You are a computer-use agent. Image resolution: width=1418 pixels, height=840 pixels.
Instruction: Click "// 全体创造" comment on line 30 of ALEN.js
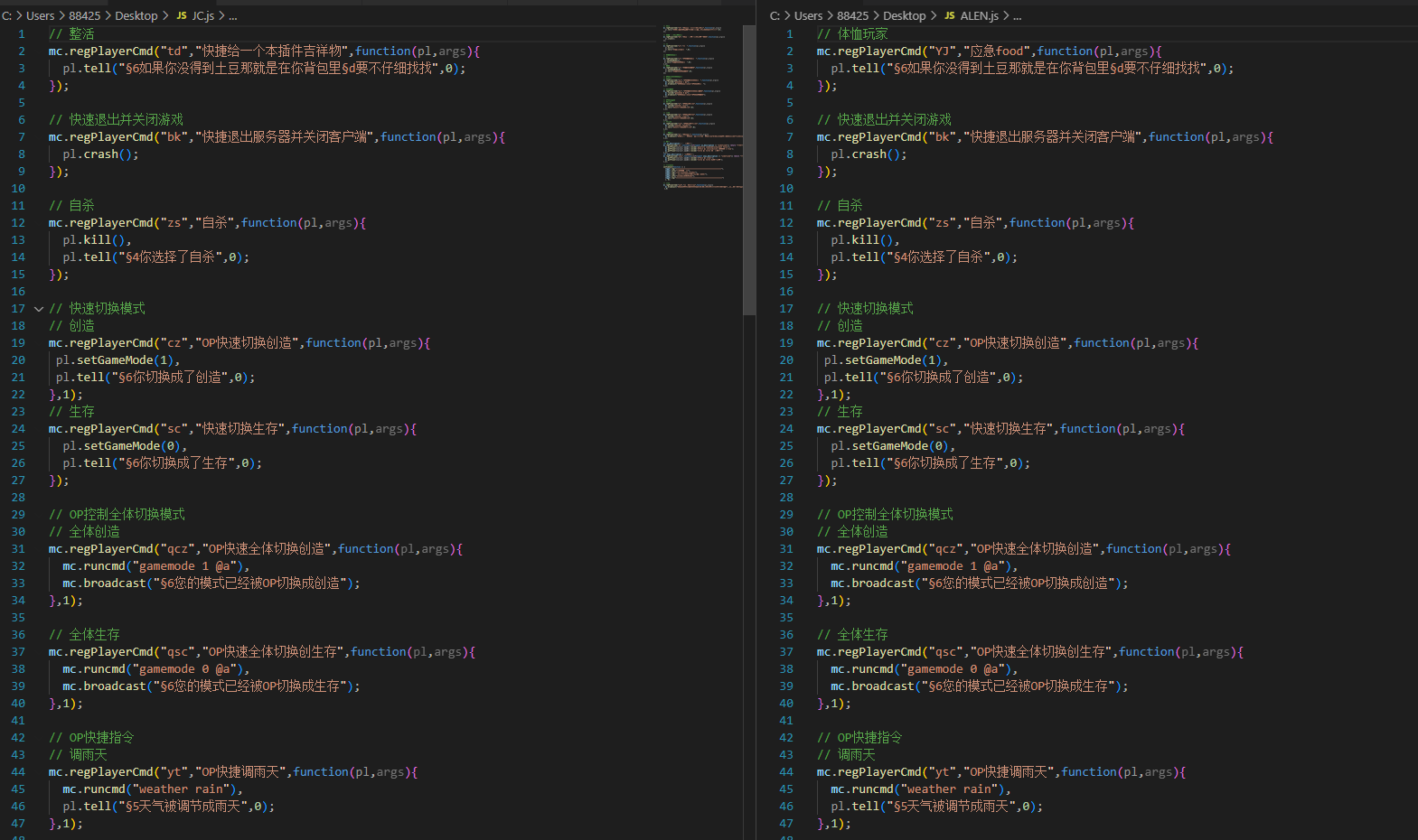point(852,532)
